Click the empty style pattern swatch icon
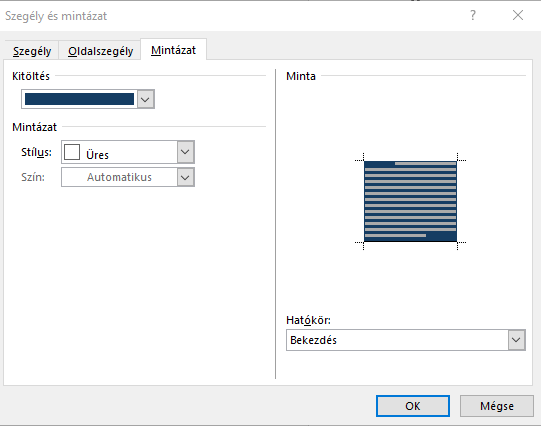 point(72,152)
